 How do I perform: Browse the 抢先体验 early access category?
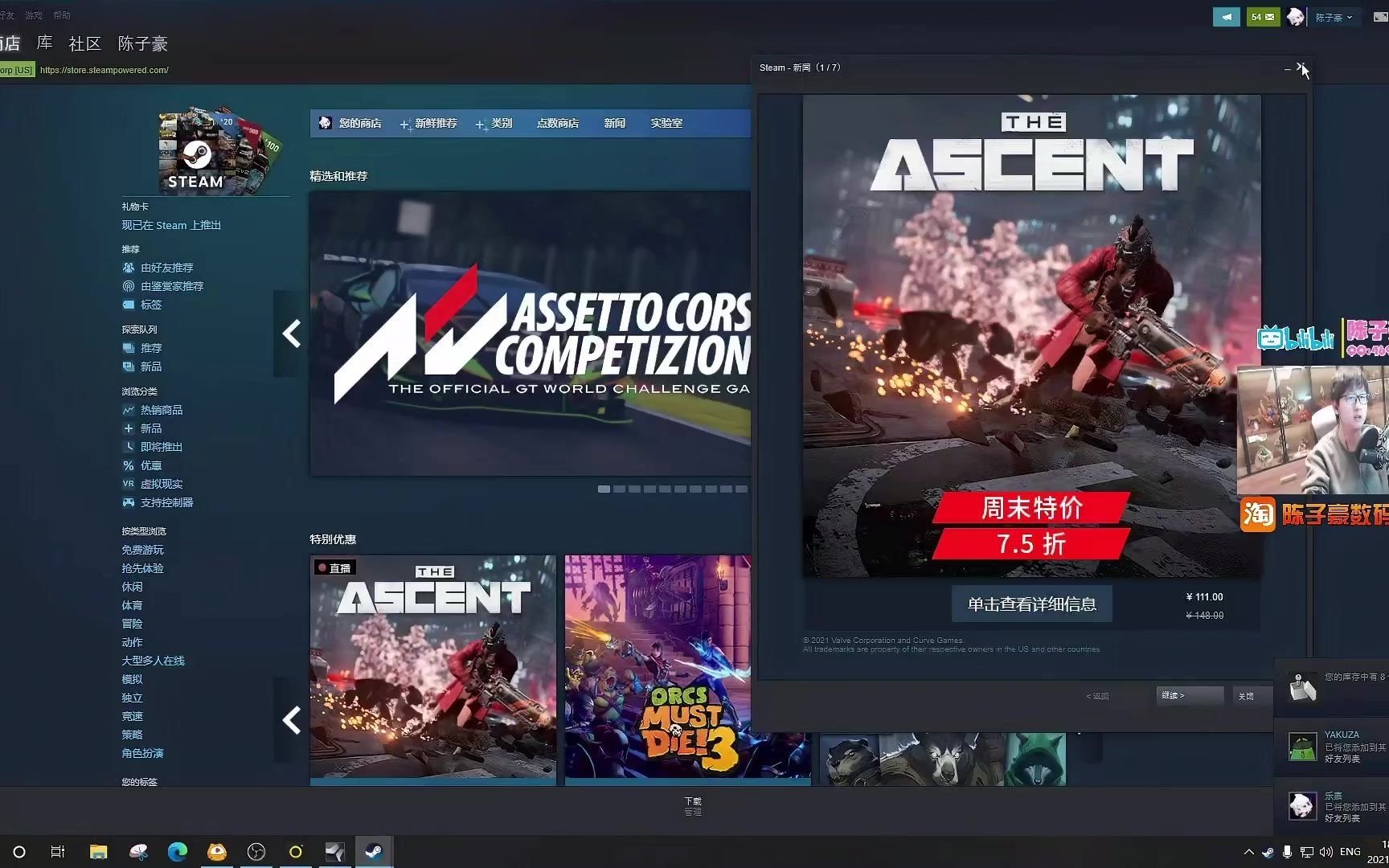[x=142, y=568]
